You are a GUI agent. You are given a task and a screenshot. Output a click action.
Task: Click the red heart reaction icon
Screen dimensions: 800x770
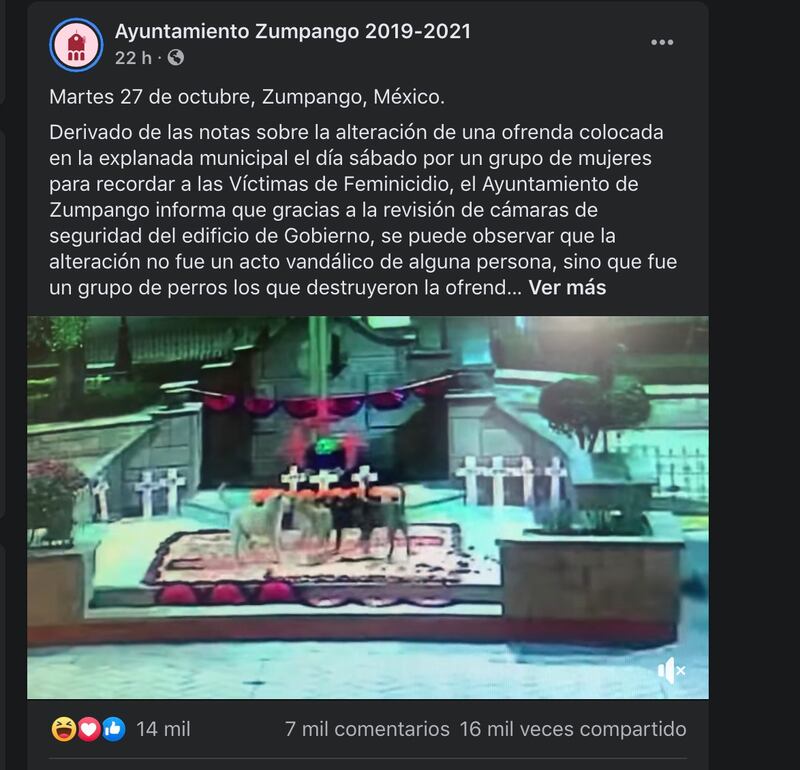(89, 729)
